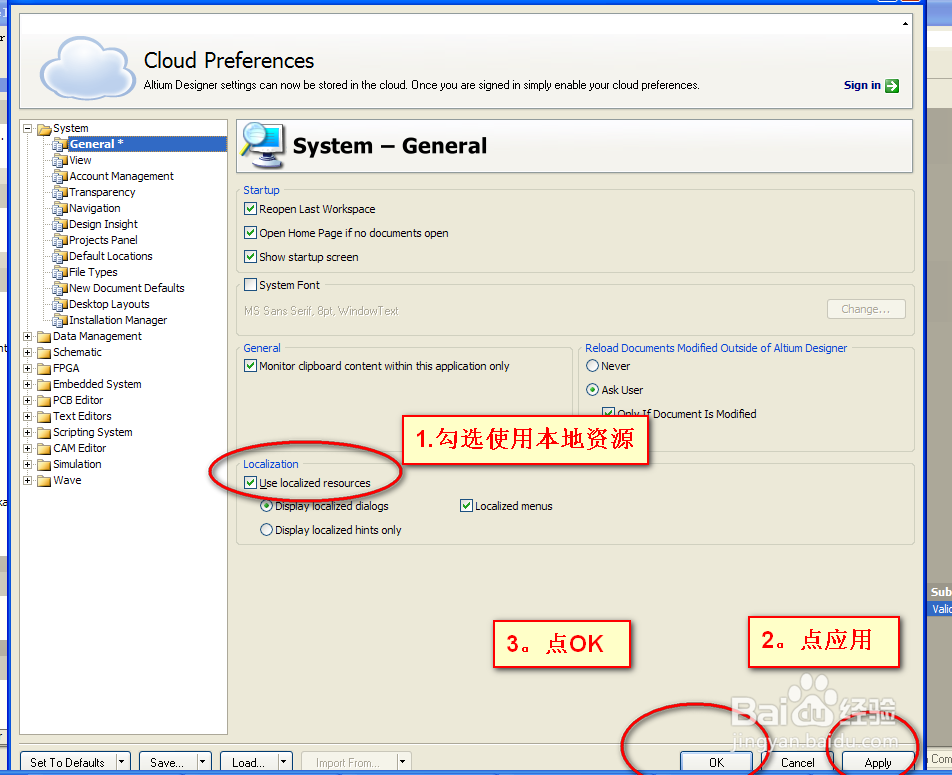Toggle Localized menus checkbox
952x775 pixels.
(466, 505)
